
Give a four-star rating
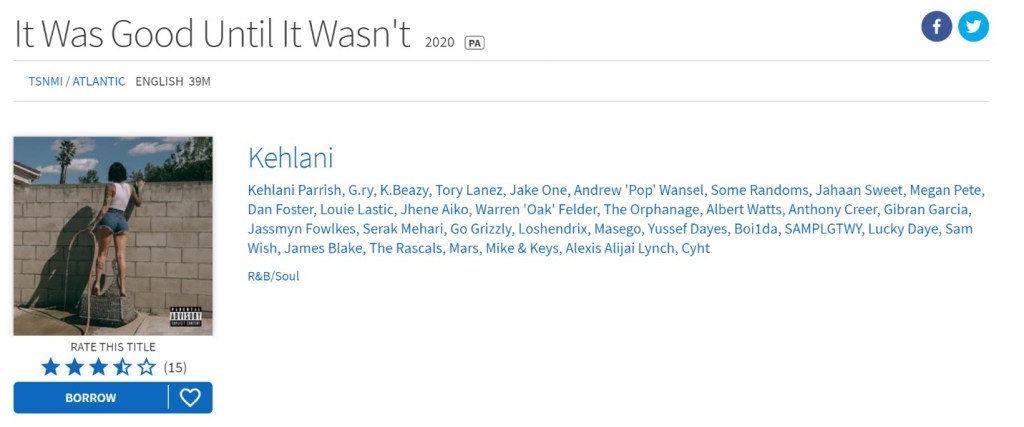click(122, 367)
